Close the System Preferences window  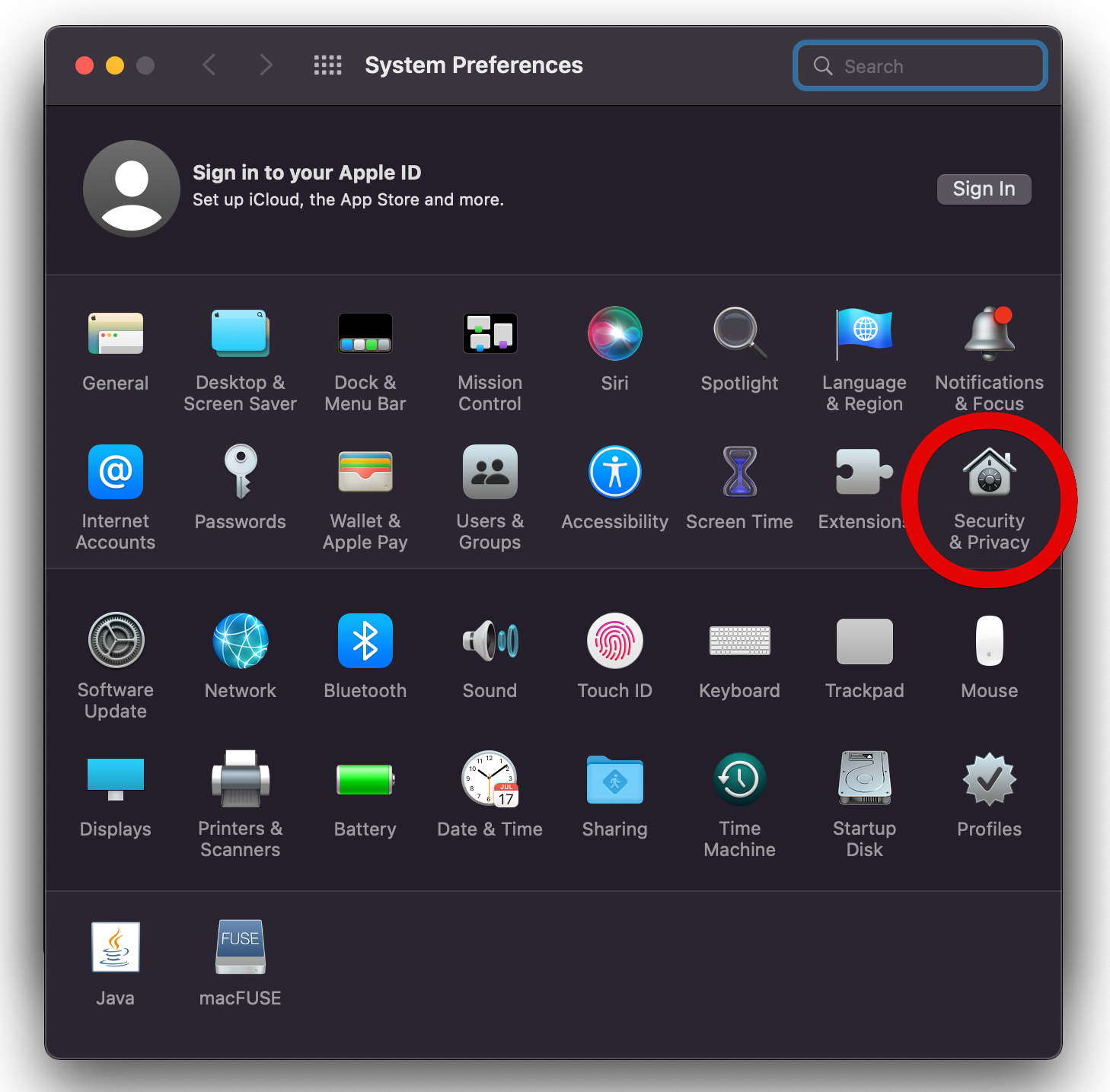click(85, 65)
